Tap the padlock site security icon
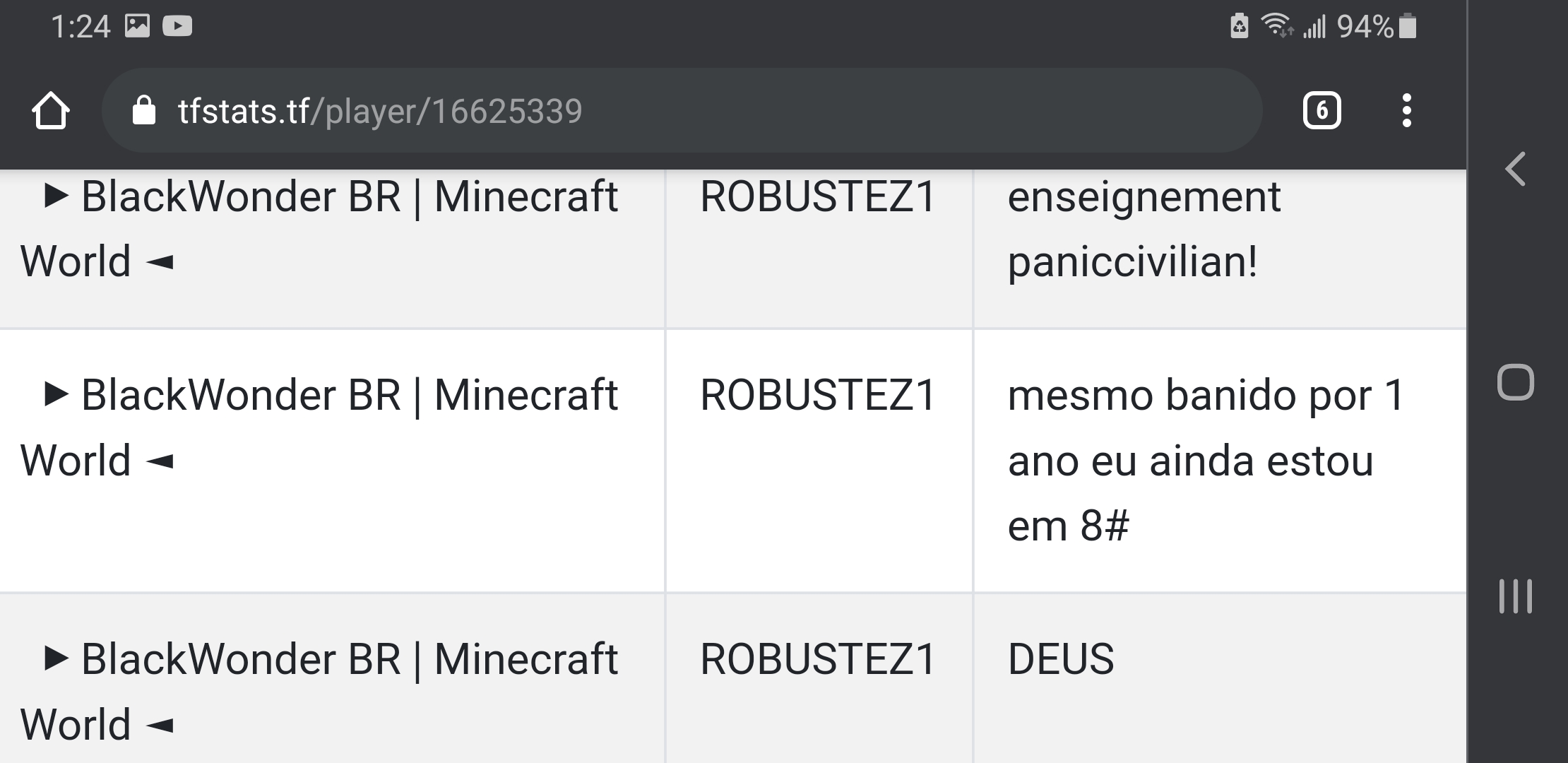The image size is (1568, 763). pyautogui.click(x=144, y=110)
